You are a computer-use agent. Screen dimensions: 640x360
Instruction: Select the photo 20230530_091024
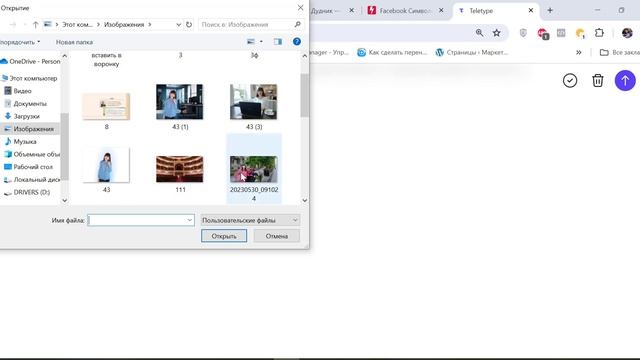pos(253,169)
